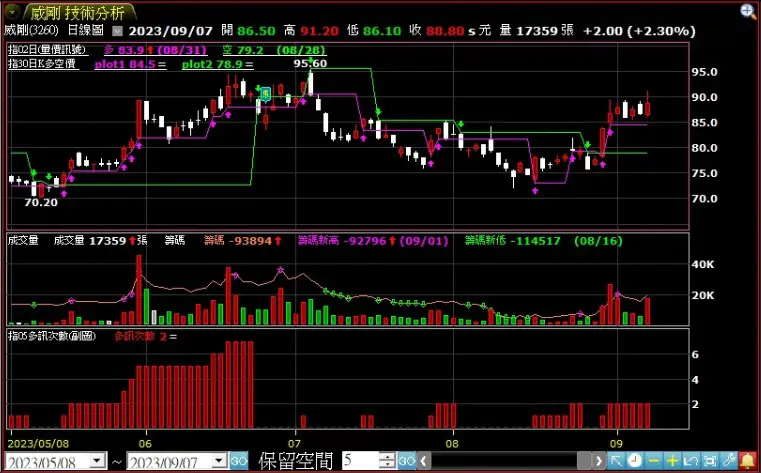Click the 籌碼新低 -114517 (08/16) value
Screen dimensions: 761x473
[543, 241]
